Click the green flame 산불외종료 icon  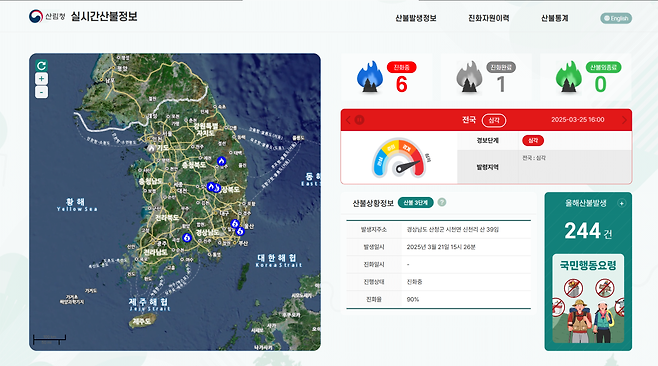569,76
